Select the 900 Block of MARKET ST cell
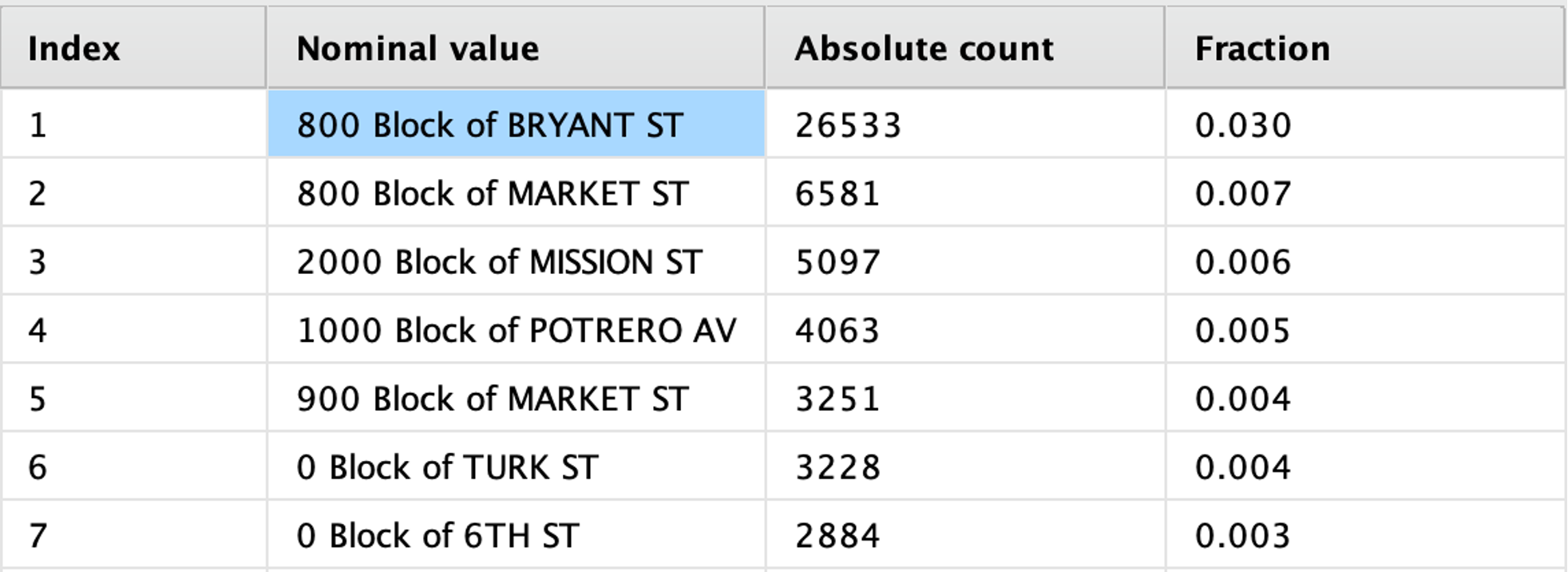 click(x=516, y=398)
